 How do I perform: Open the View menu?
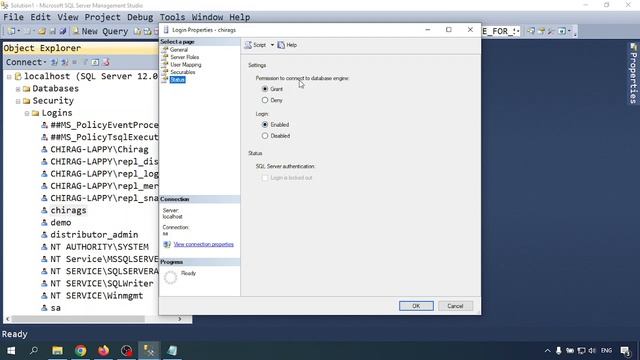(x=68, y=17)
